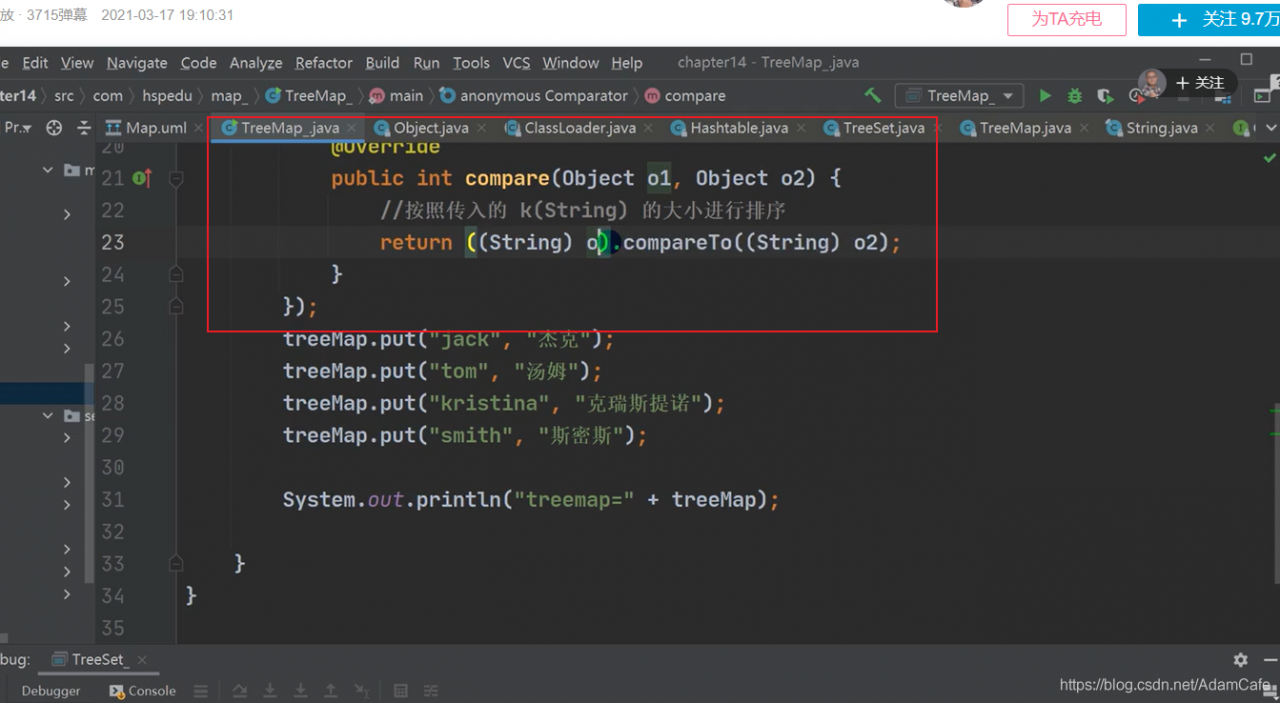Open the TreeMap_ run configuration dropdown
Viewport: 1280px width, 703px height.
pyautogui.click(x=958, y=96)
